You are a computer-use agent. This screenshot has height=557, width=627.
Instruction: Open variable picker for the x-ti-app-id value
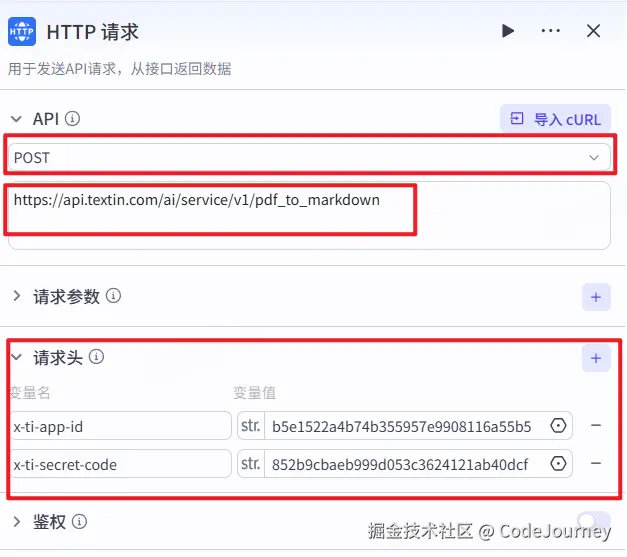point(558,425)
